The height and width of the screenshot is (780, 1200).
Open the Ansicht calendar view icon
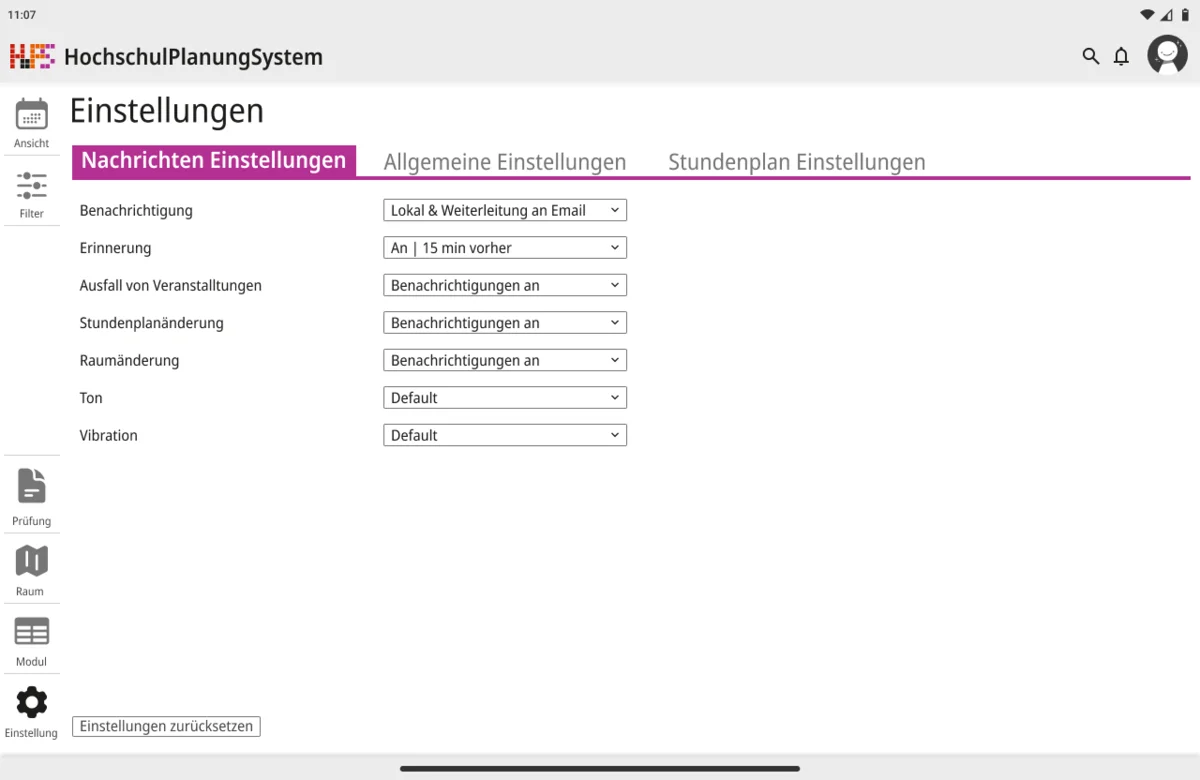pyautogui.click(x=31, y=115)
